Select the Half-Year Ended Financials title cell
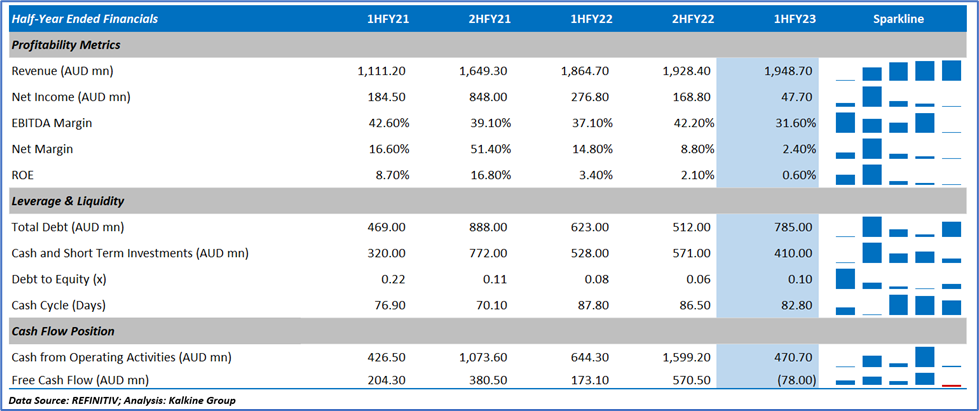The width and height of the screenshot is (979, 411). click(84, 19)
